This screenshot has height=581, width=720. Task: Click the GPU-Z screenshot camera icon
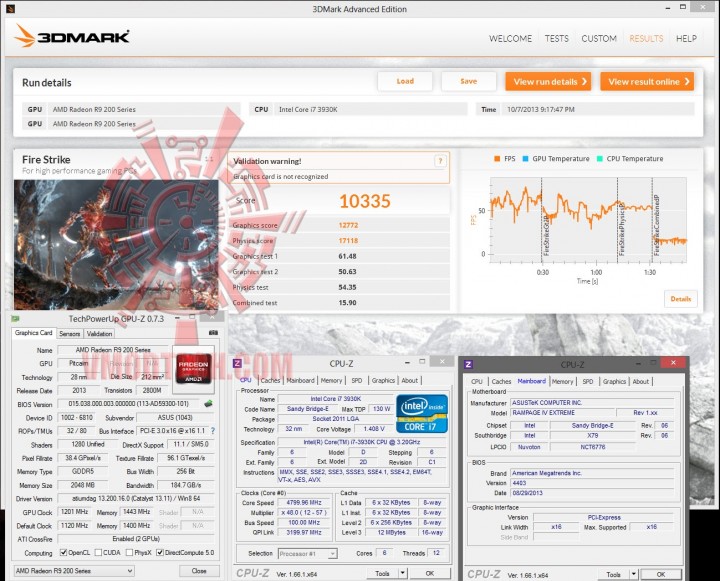click(213, 333)
